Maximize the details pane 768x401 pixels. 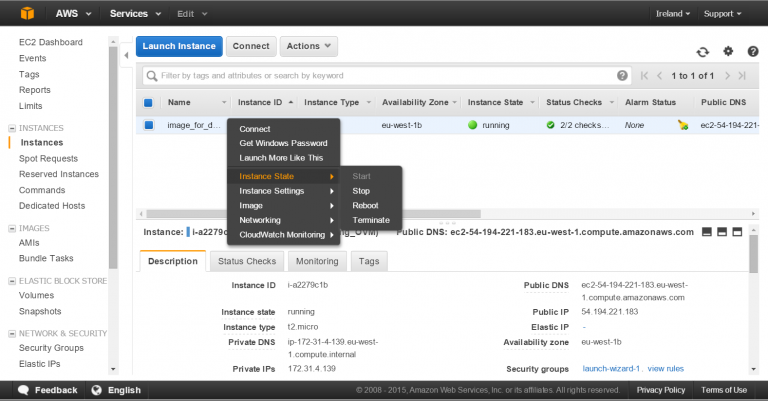[737, 232]
